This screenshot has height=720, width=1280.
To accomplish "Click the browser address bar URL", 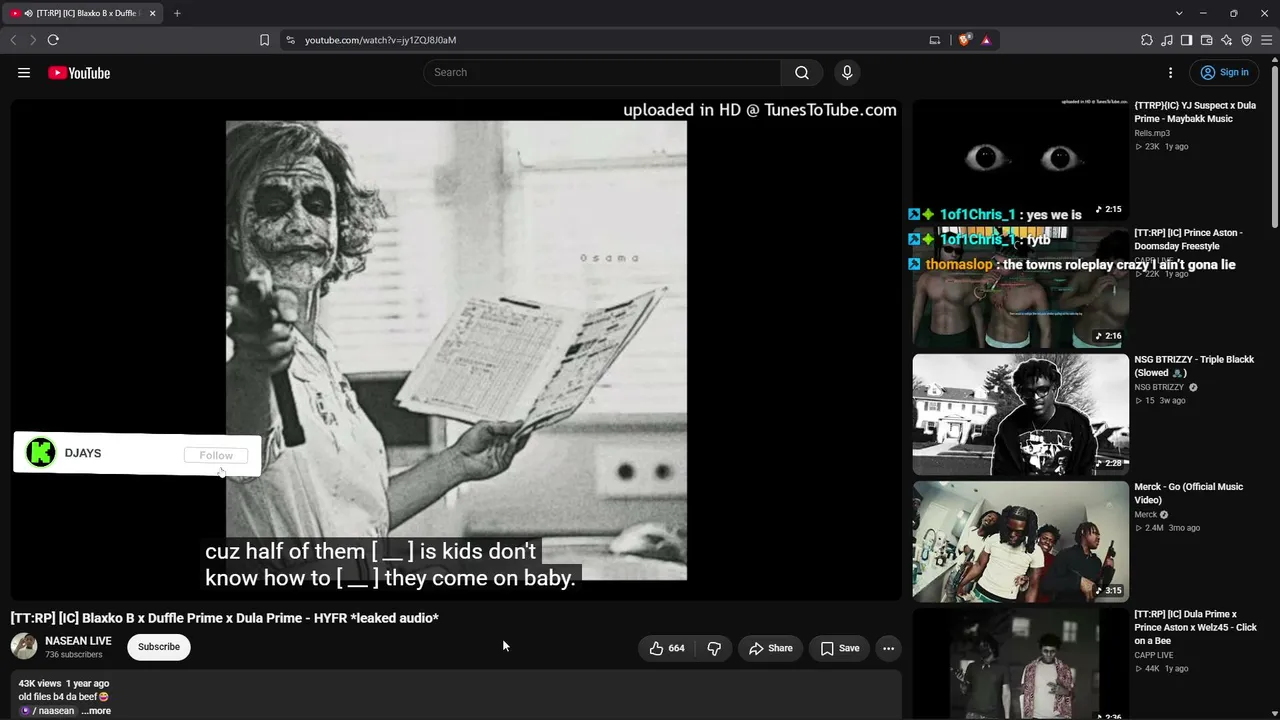I will [x=380, y=40].
